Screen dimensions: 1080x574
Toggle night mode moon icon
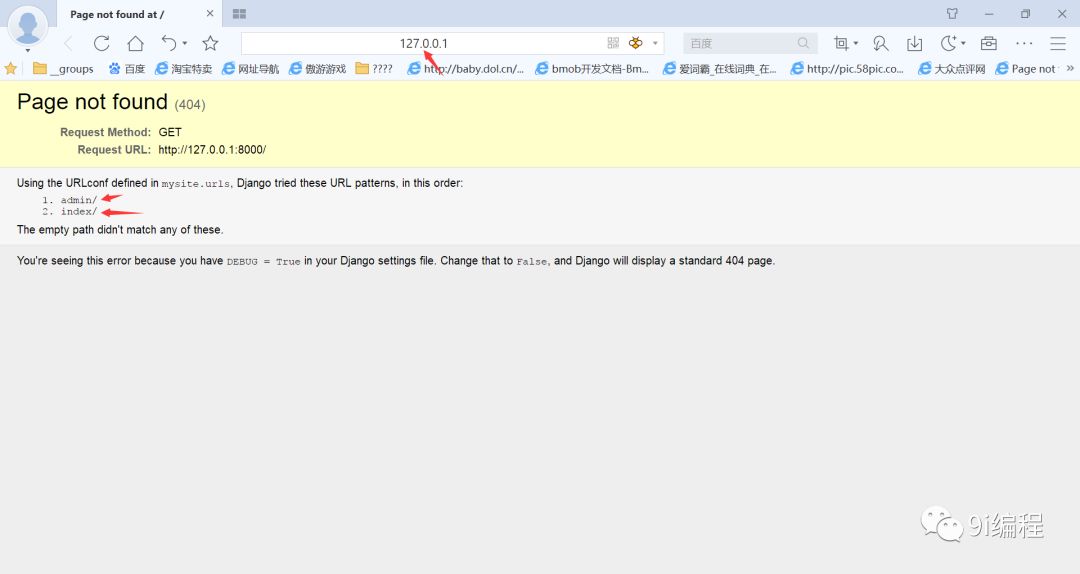(948, 43)
